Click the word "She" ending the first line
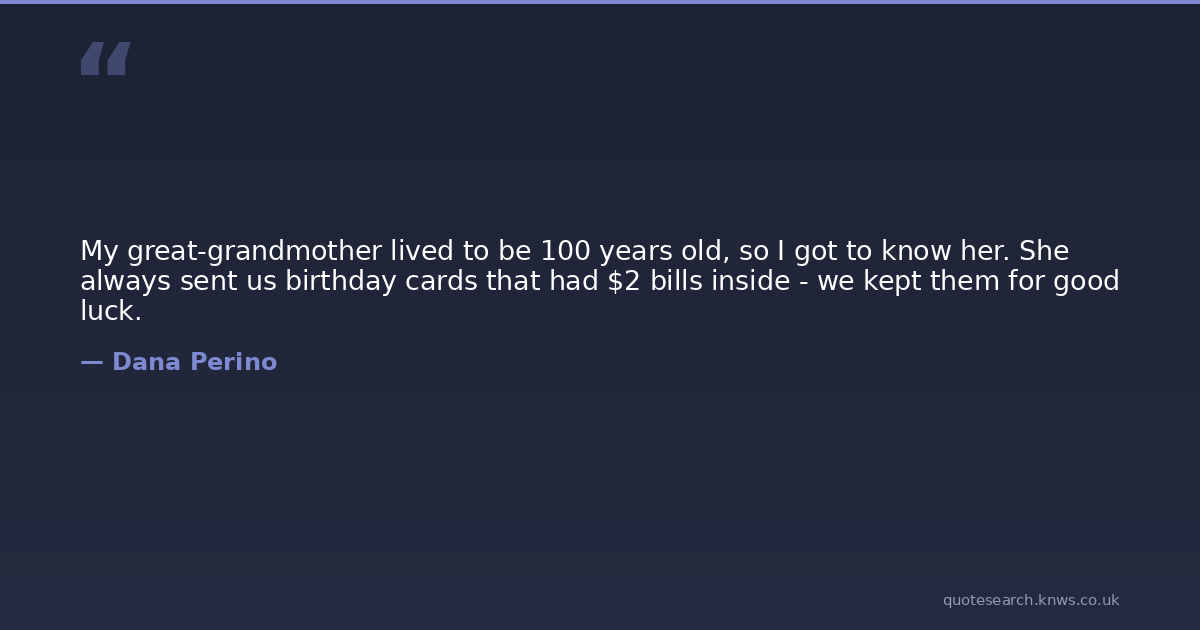The height and width of the screenshot is (630, 1200). click(x=1043, y=251)
